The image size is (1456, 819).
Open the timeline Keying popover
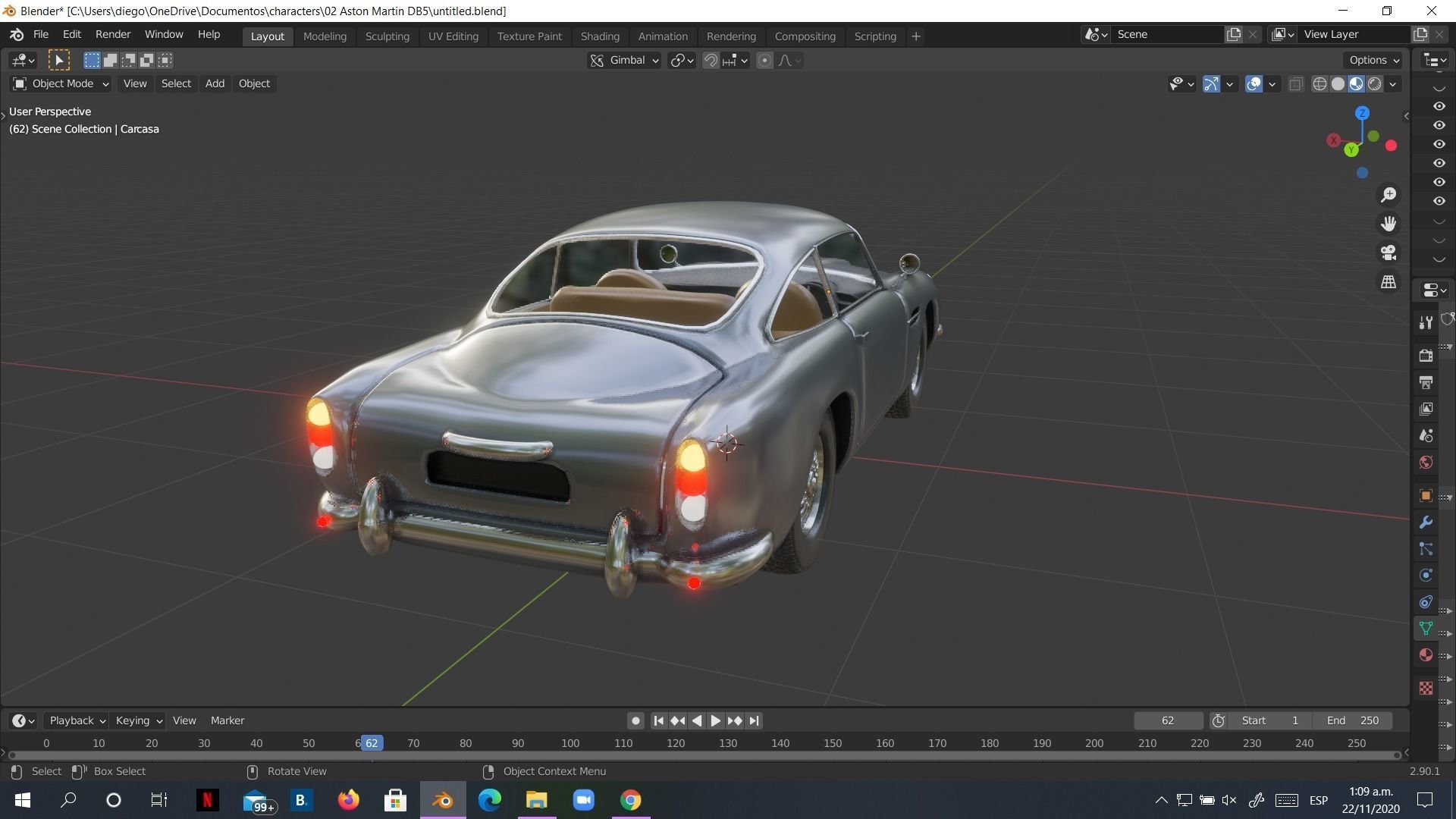pyautogui.click(x=138, y=720)
